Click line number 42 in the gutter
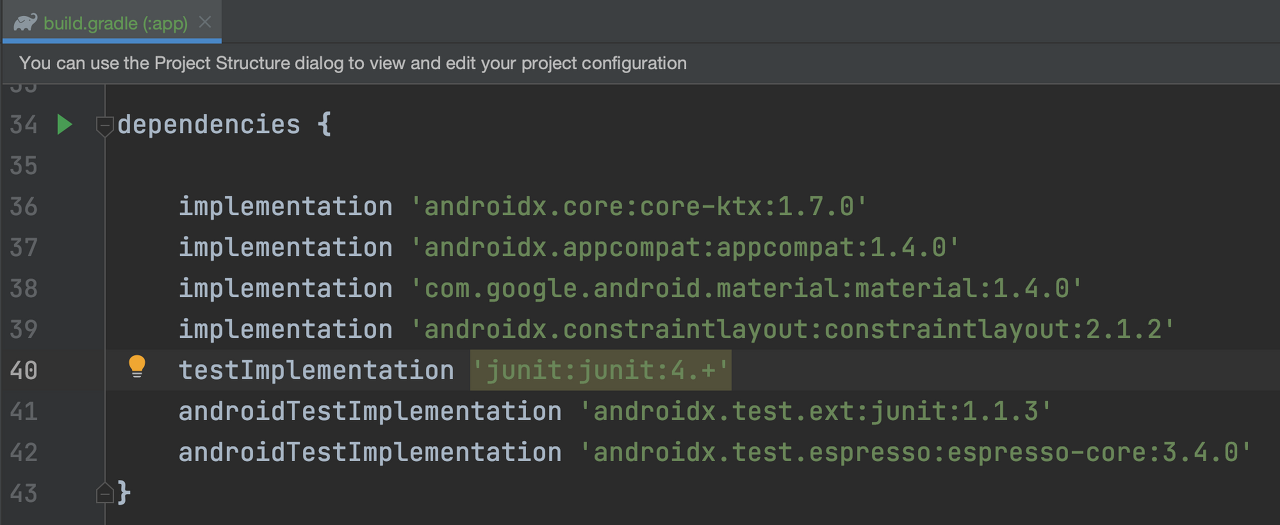1280x525 pixels. [x=23, y=453]
